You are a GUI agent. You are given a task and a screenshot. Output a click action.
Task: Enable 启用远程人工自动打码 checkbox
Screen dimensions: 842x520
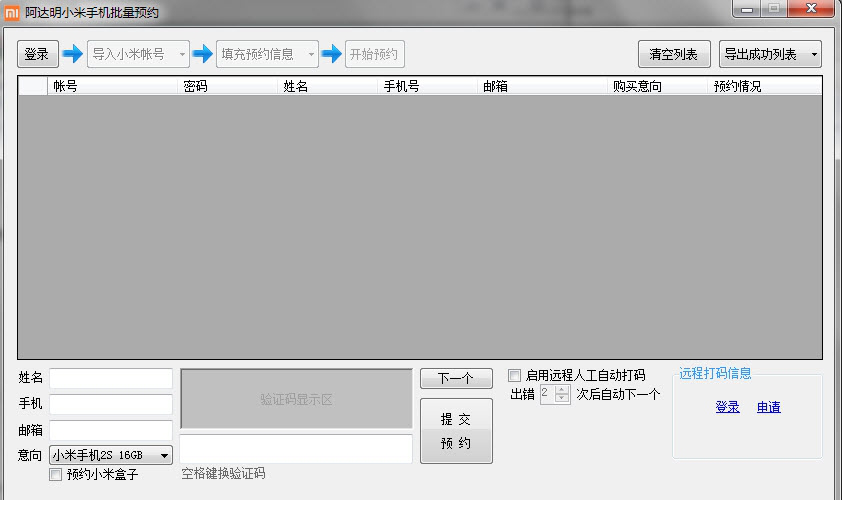coord(514,375)
